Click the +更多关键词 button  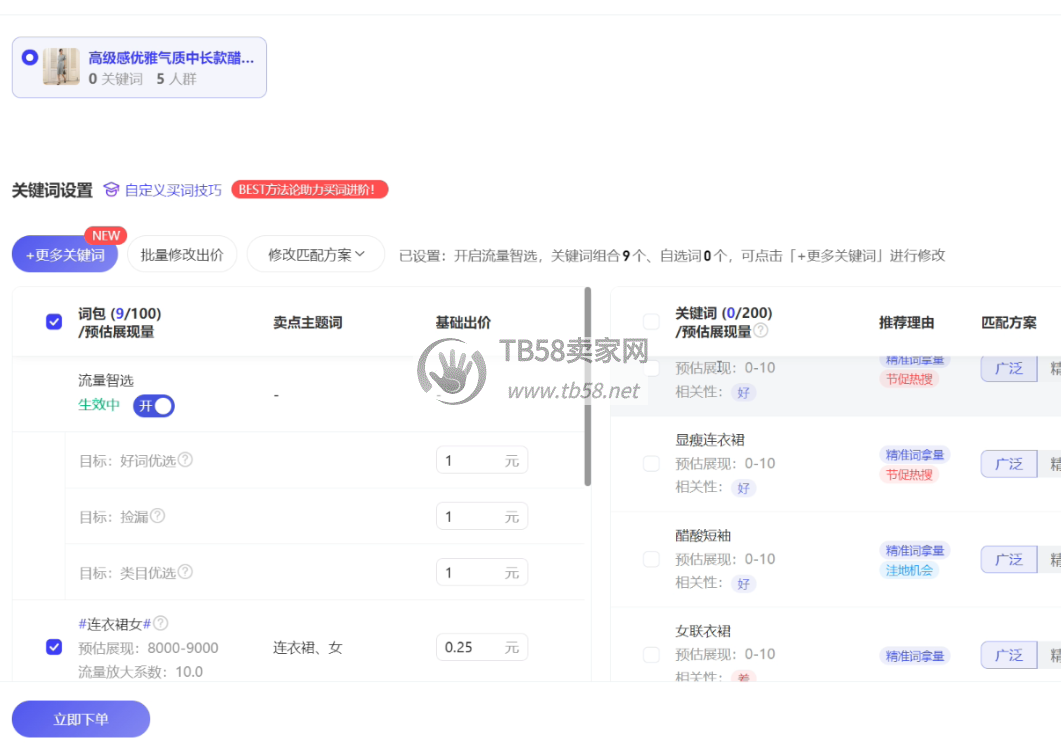[65, 255]
